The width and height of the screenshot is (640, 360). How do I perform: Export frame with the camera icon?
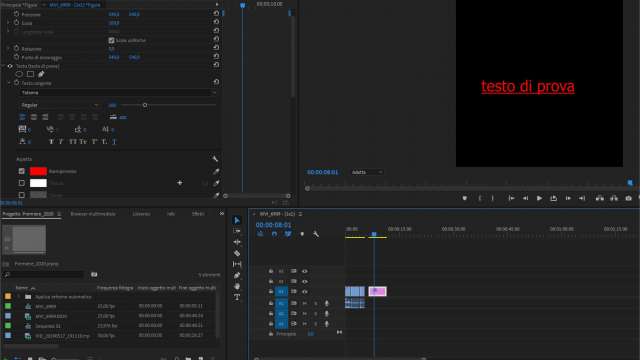tap(629, 198)
